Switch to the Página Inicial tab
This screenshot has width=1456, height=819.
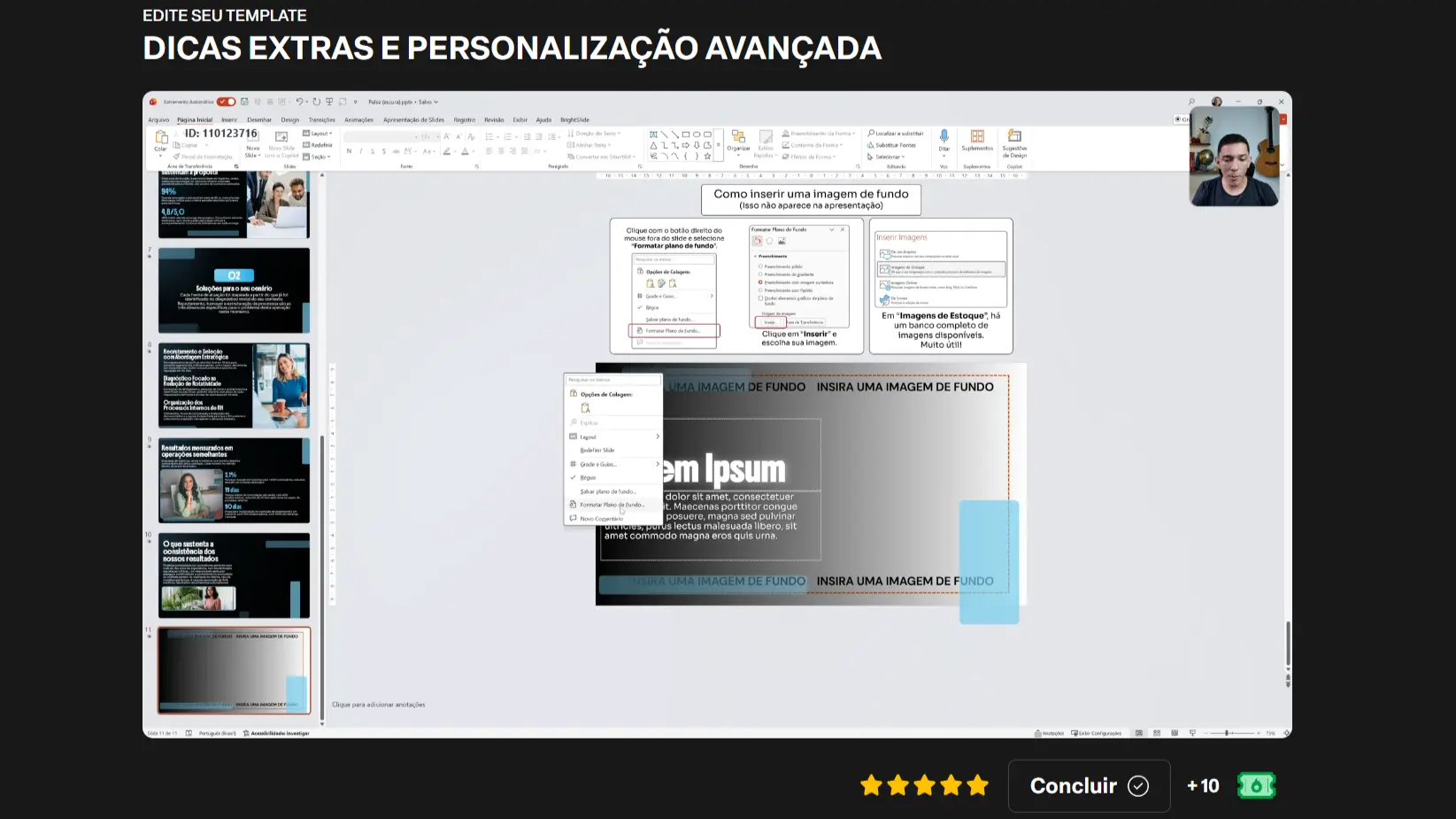pyautogui.click(x=195, y=120)
